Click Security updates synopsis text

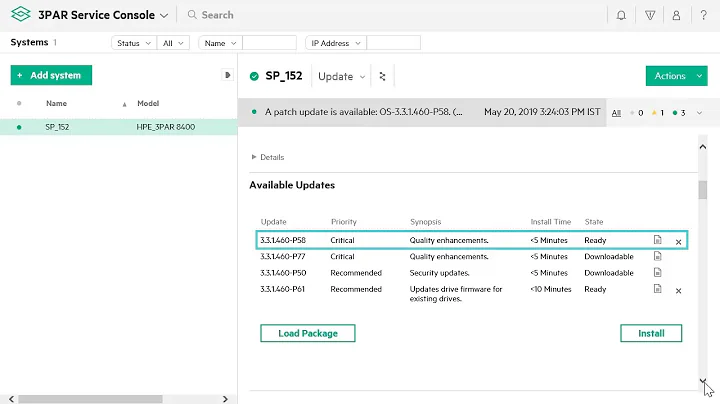click(439, 273)
